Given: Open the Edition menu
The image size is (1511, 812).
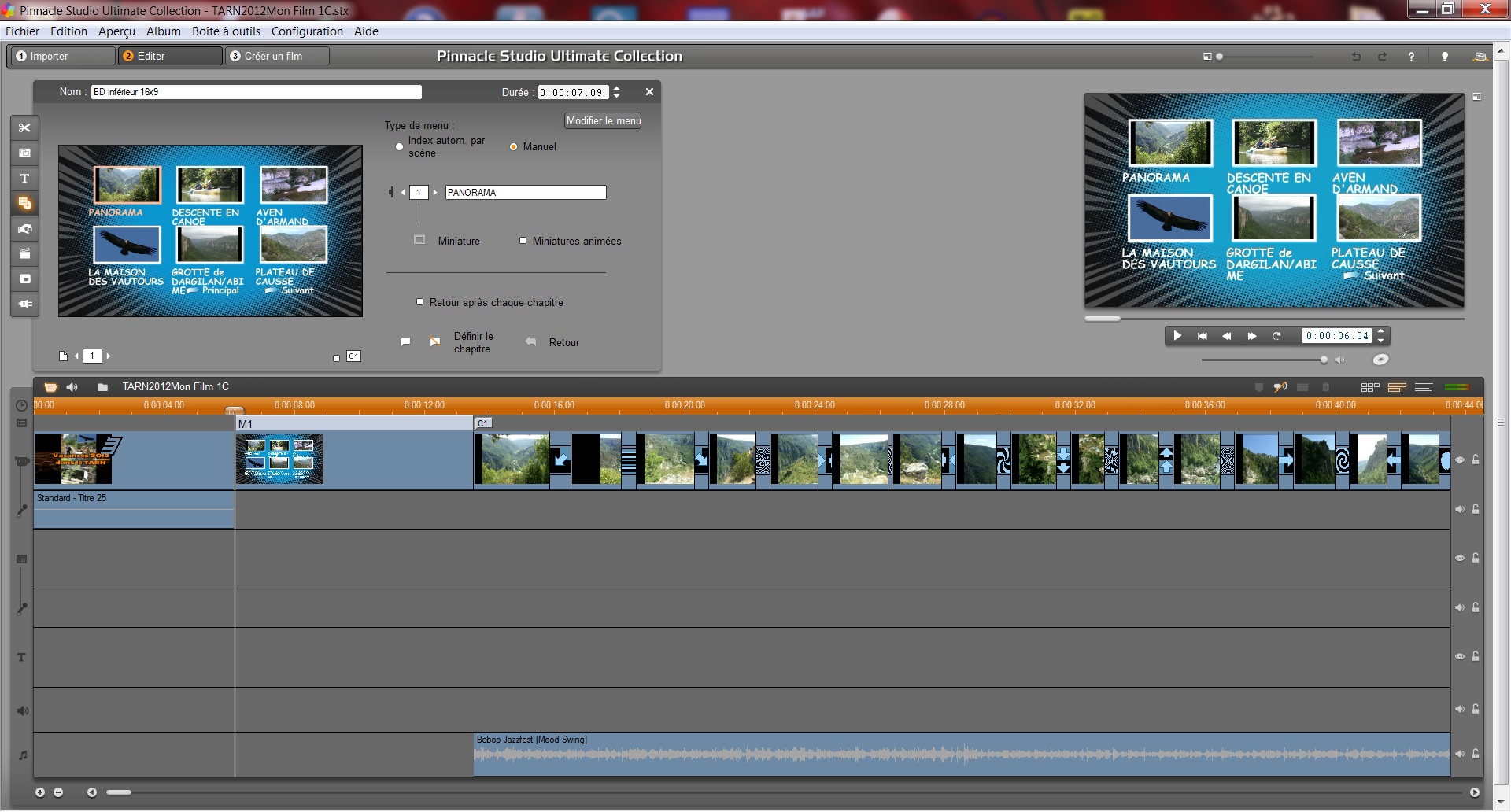Looking at the screenshot, I should [68, 31].
